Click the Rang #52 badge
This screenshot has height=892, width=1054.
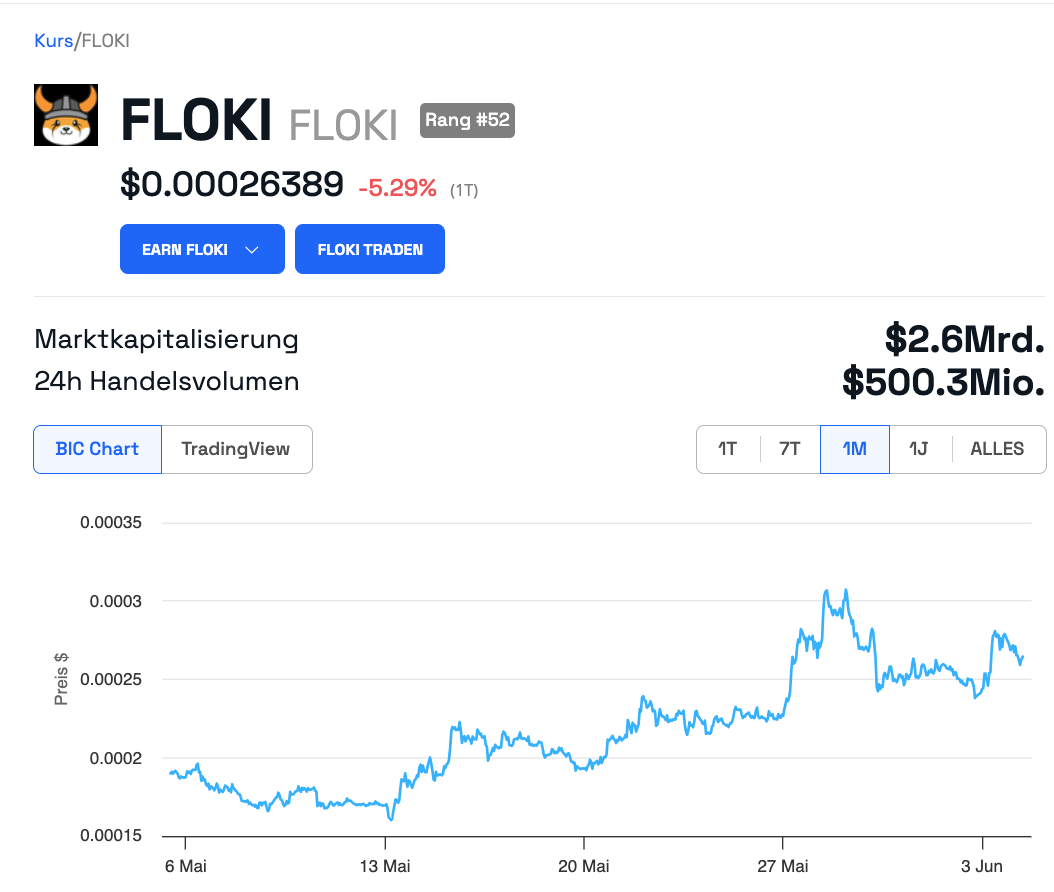click(x=467, y=121)
